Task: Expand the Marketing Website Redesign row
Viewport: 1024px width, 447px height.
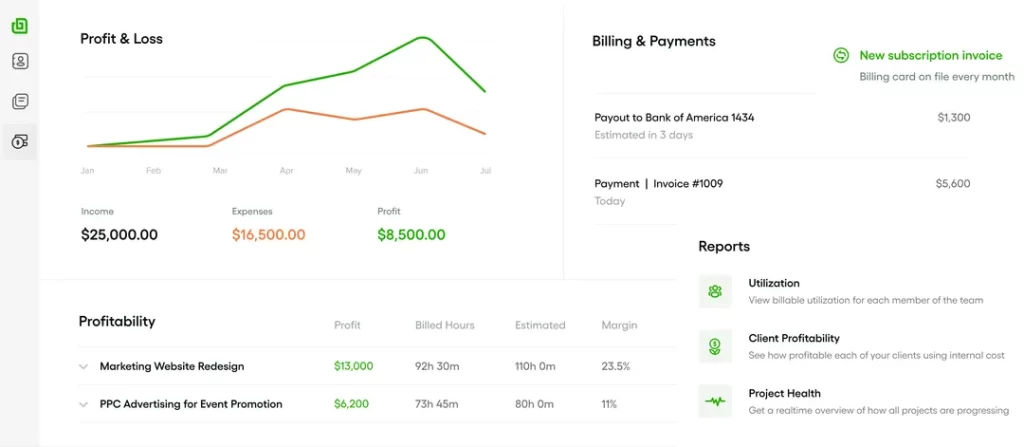Action: [84, 367]
